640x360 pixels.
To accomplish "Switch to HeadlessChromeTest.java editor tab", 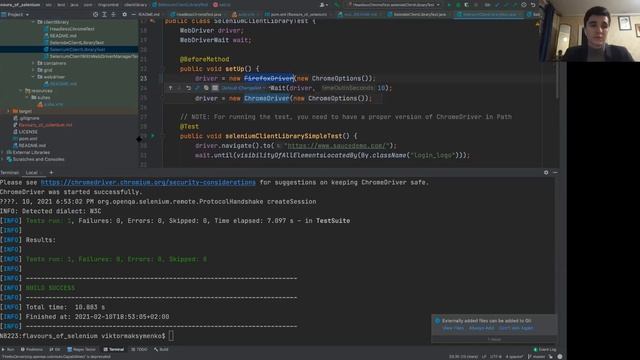I will coord(196,14).
